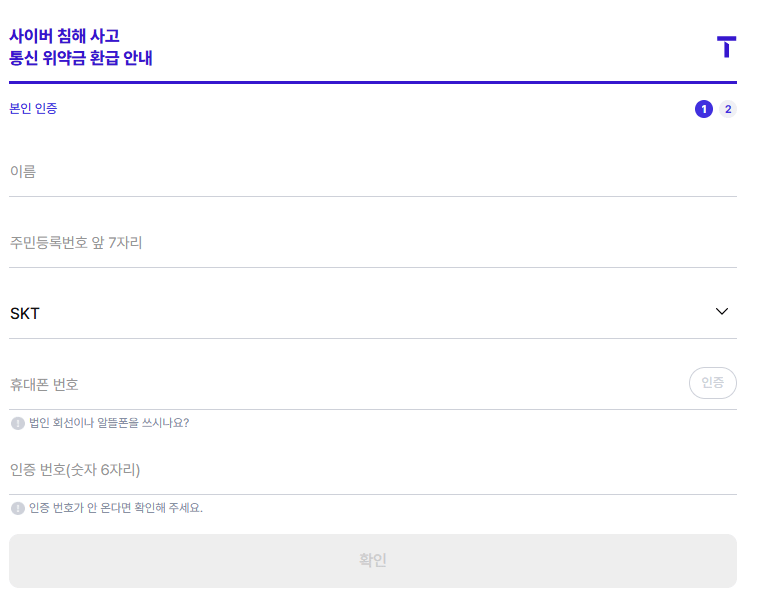Expand the carrier chevron arrow

click(x=723, y=312)
